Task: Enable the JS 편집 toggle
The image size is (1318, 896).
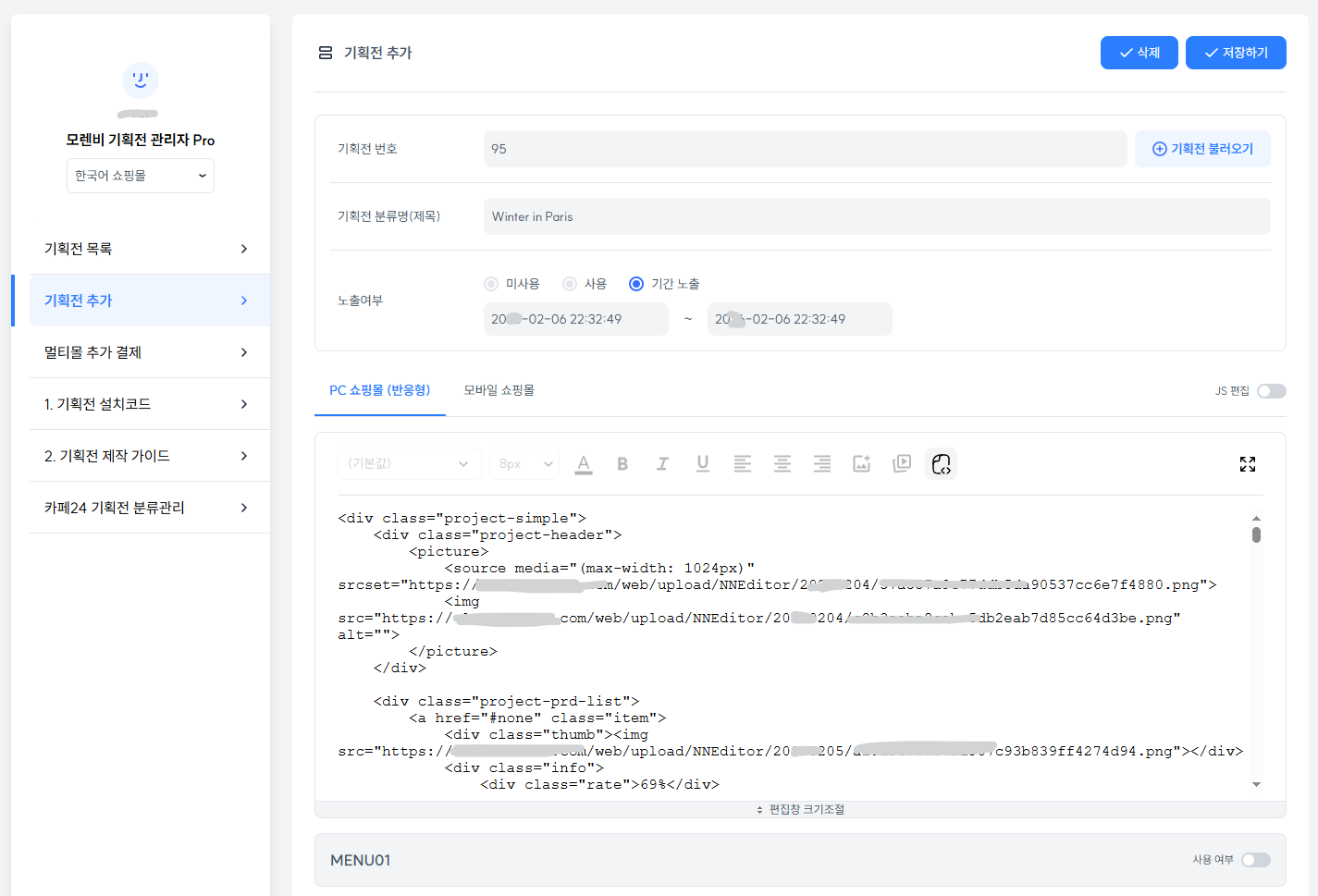Action: coord(1271,391)
